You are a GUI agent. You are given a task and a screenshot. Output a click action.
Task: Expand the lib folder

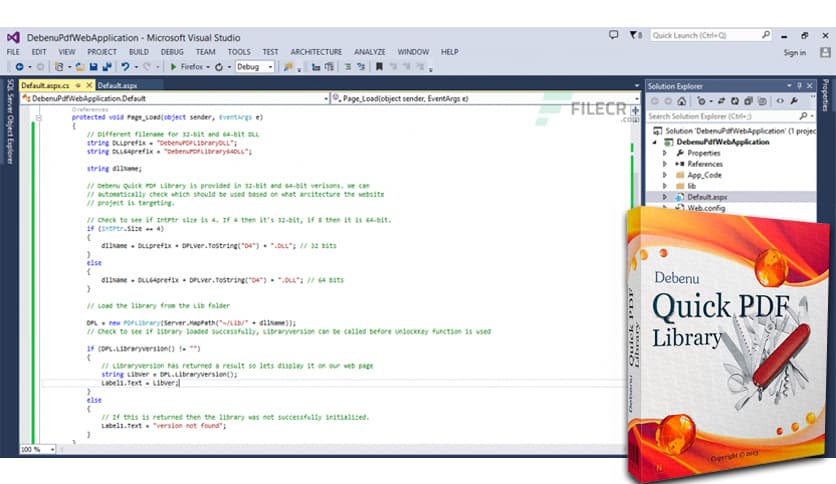point(665,186)
